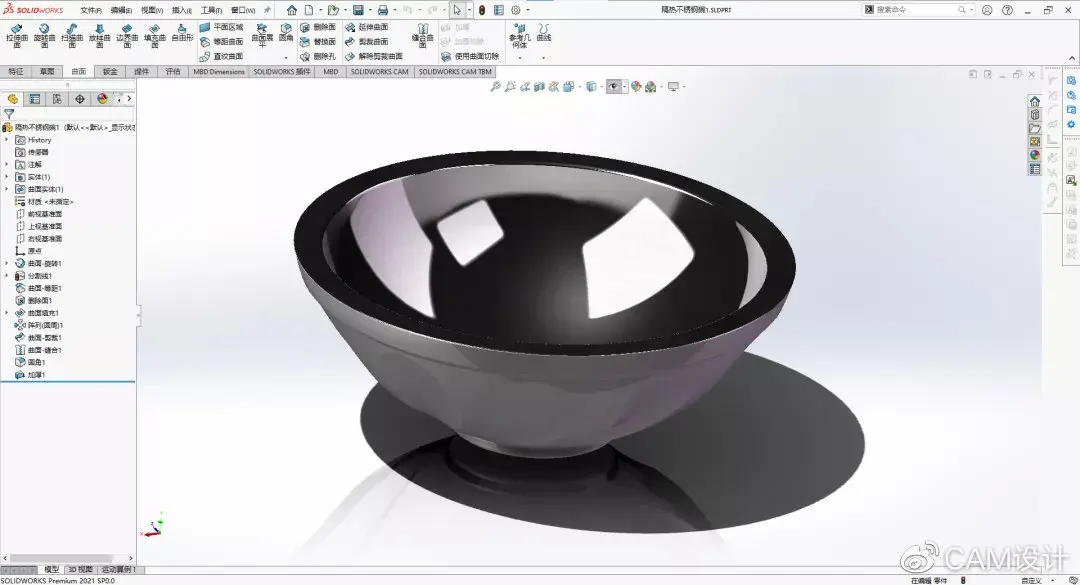Expand the 曲面-旋转1 feature
Image resolution: width=1080 pixels, height=585 pixels.
point(7,263)
